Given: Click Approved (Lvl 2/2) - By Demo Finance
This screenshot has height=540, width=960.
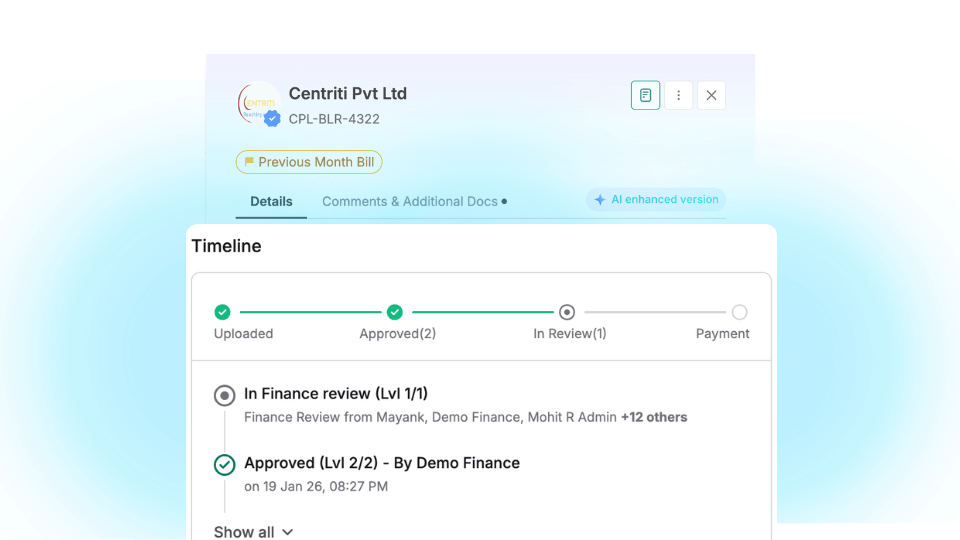Looking at the screenshot, I should coord(381,463).
